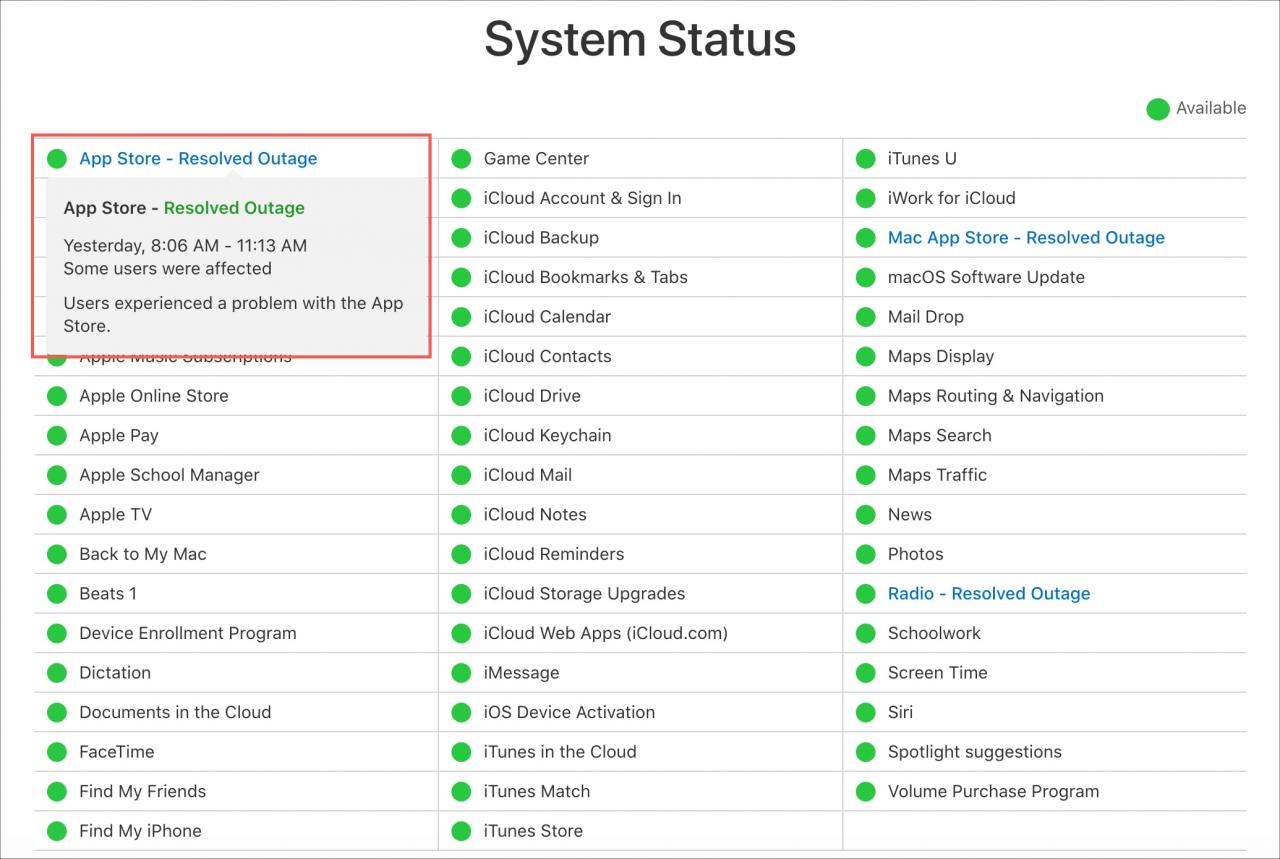Viewport: 1280px width, 859px height.
Task: Click the status dot beside Beats 1
Action: click(57, 594)
